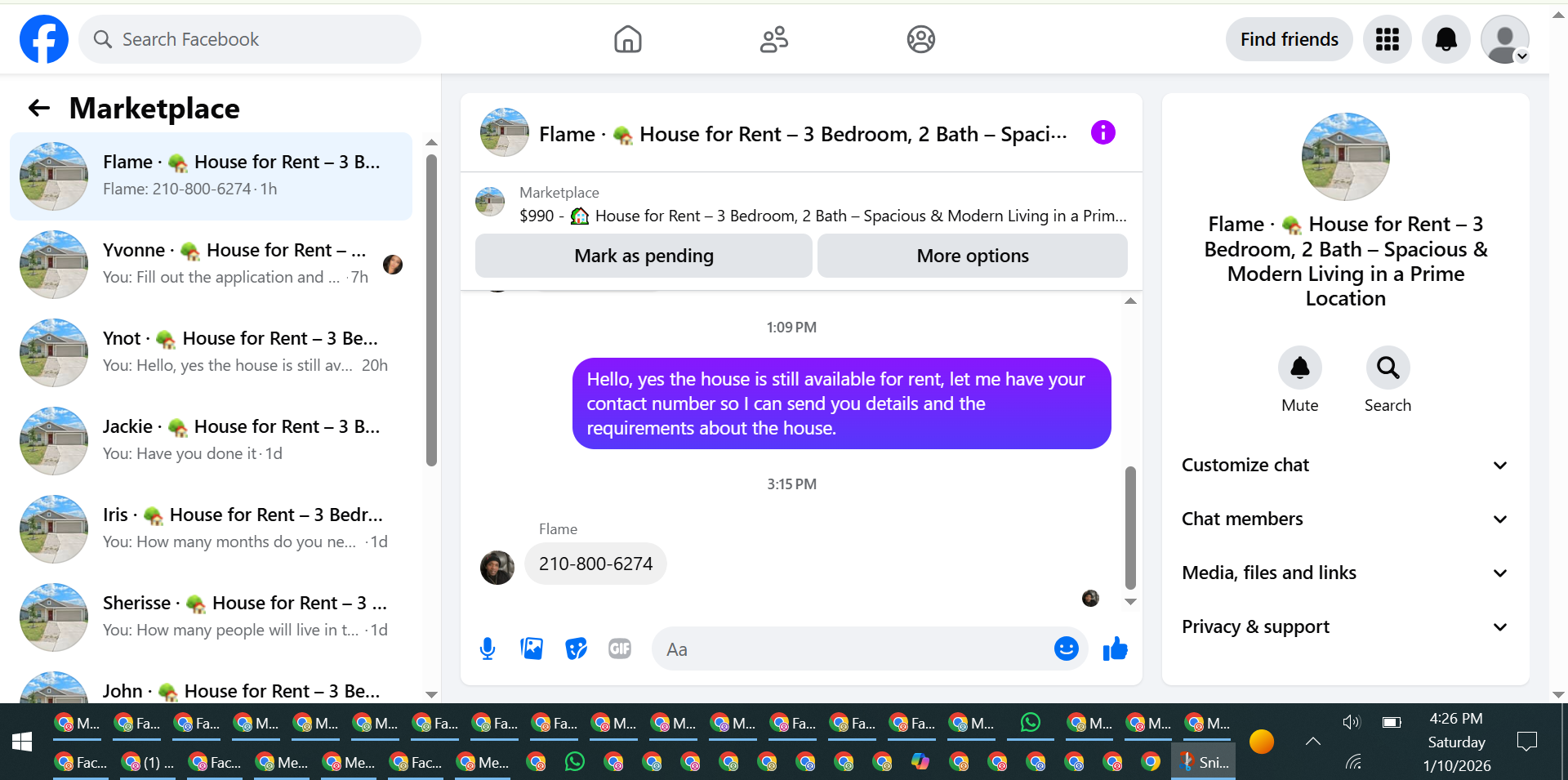Open the purple conversation info icon
1568x780 pixels.
tap(1103, 132)
